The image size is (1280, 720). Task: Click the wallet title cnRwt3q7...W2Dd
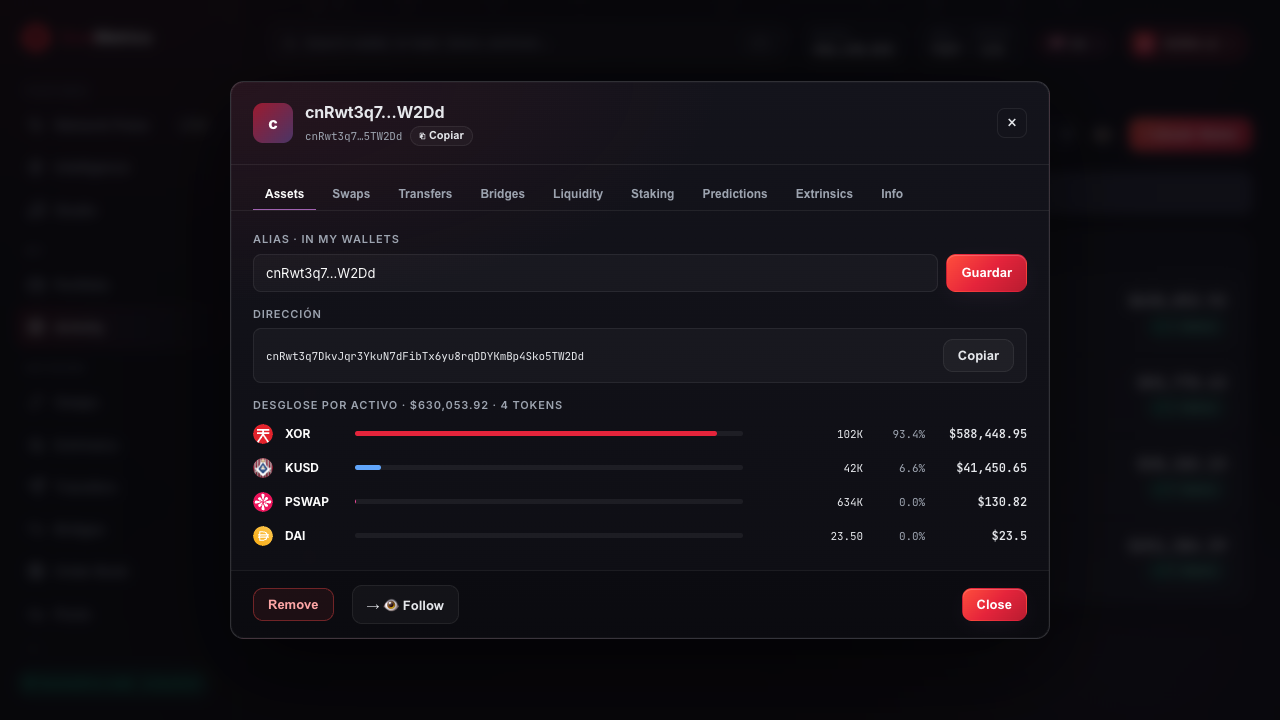tap(375, 113)
